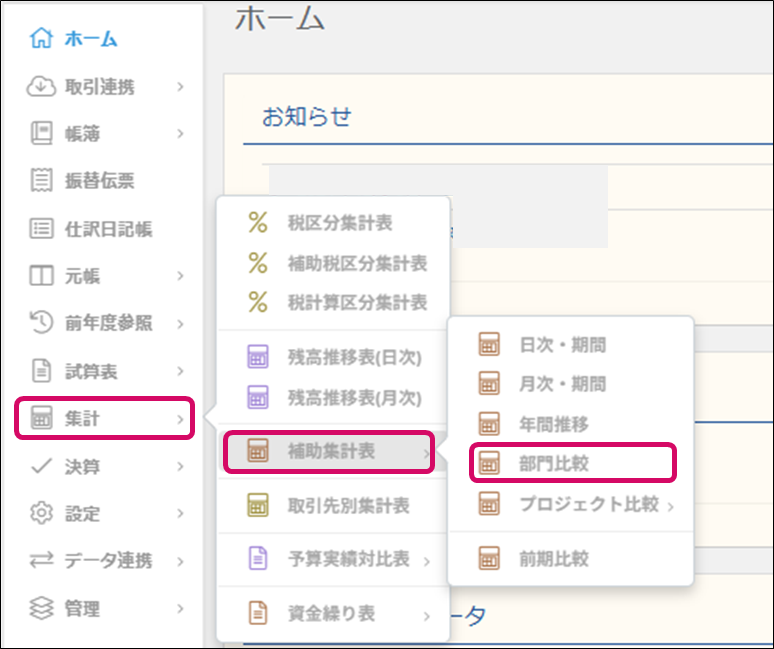The width and height of the screenshot is (774, 649).
Task: Select 取引先別集計表 menu entry
Action: click(x=347, y=506)
